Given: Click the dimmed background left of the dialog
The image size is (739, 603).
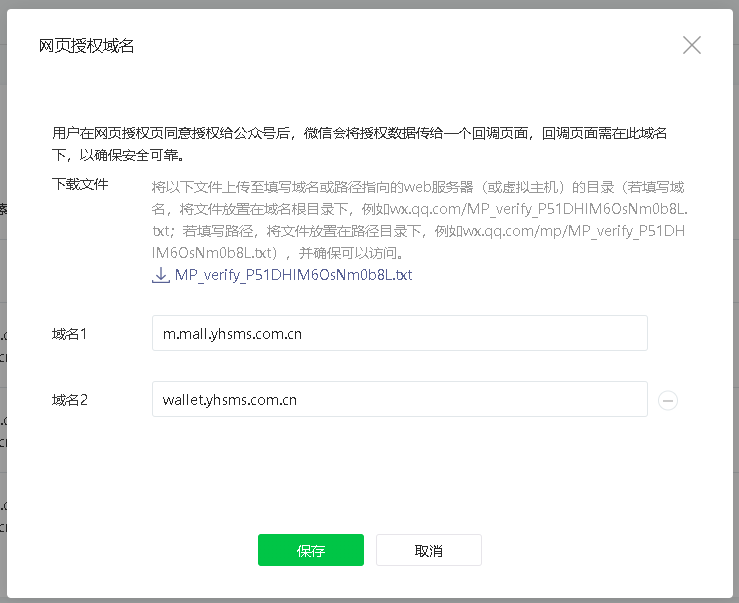Looking at the screenshot, I should pyautogui.click(x=3, y=300).
